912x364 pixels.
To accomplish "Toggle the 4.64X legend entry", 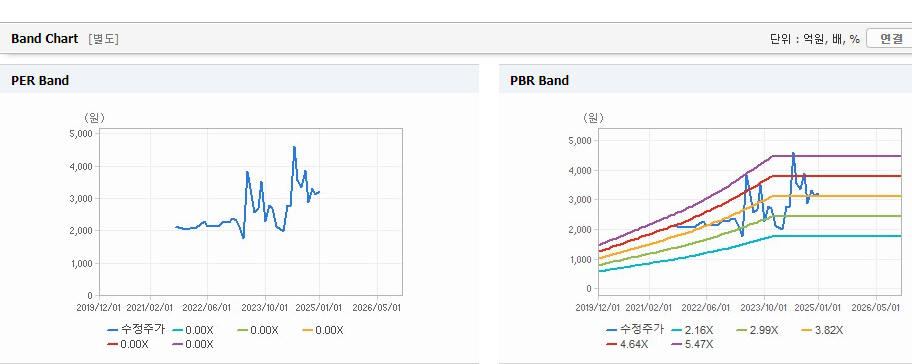I will [x=628, y=344].
